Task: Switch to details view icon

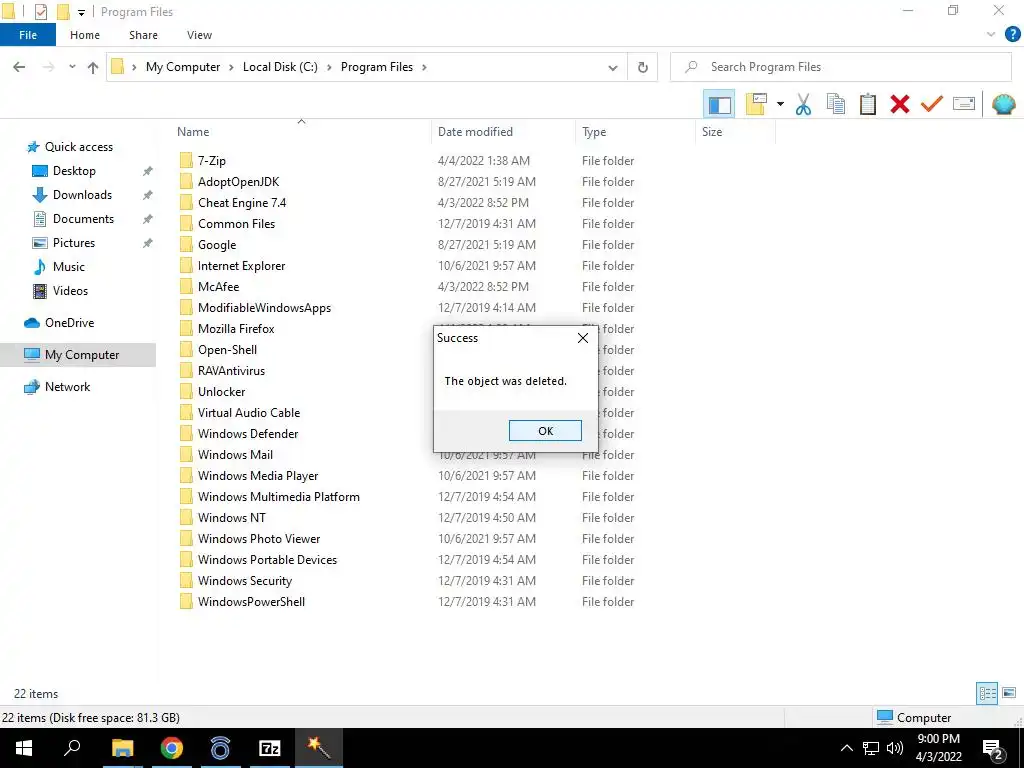Action: tap(987, 693)
